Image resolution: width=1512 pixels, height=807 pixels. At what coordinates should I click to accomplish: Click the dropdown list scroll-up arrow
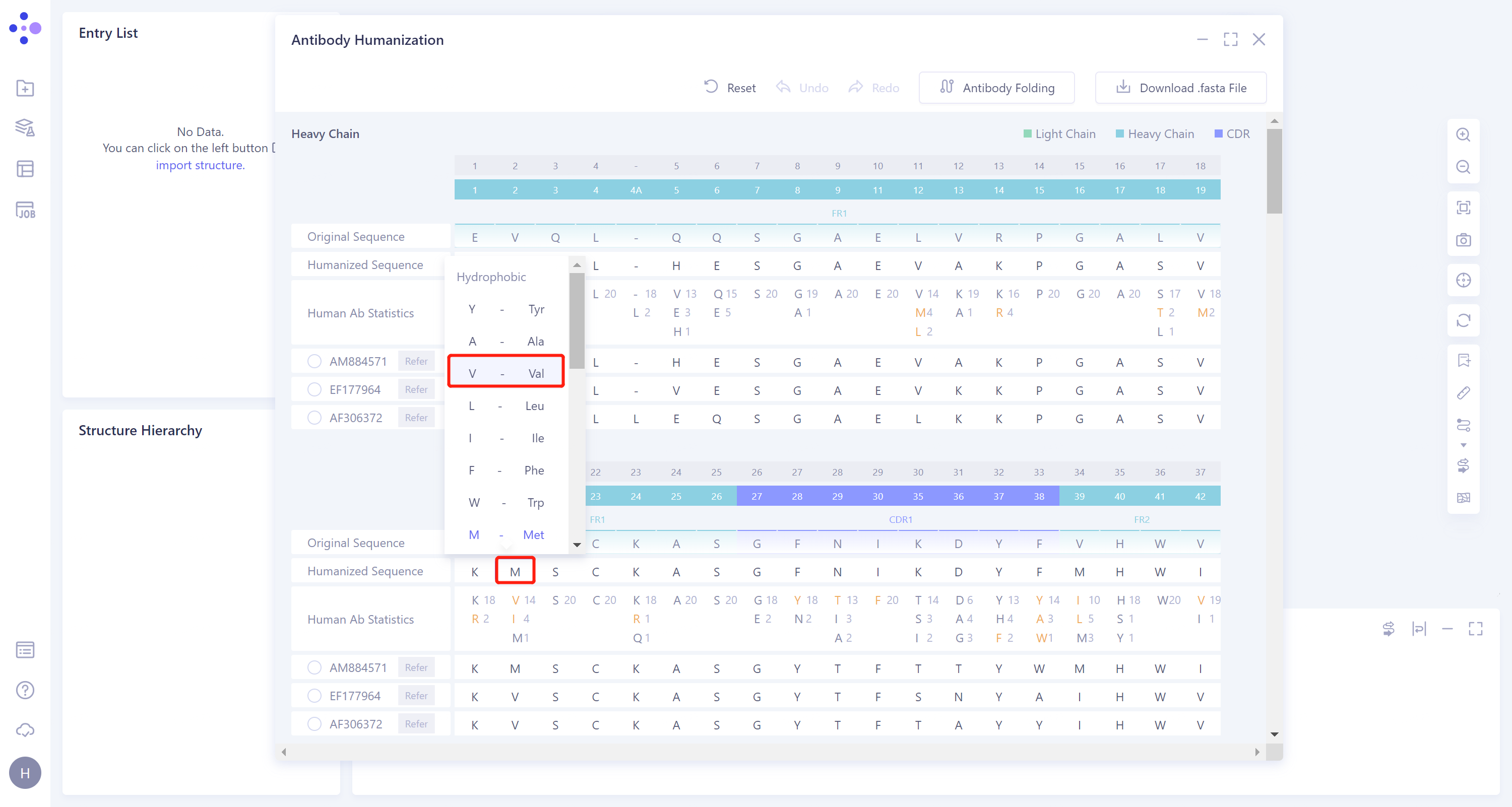pos(577,265)
